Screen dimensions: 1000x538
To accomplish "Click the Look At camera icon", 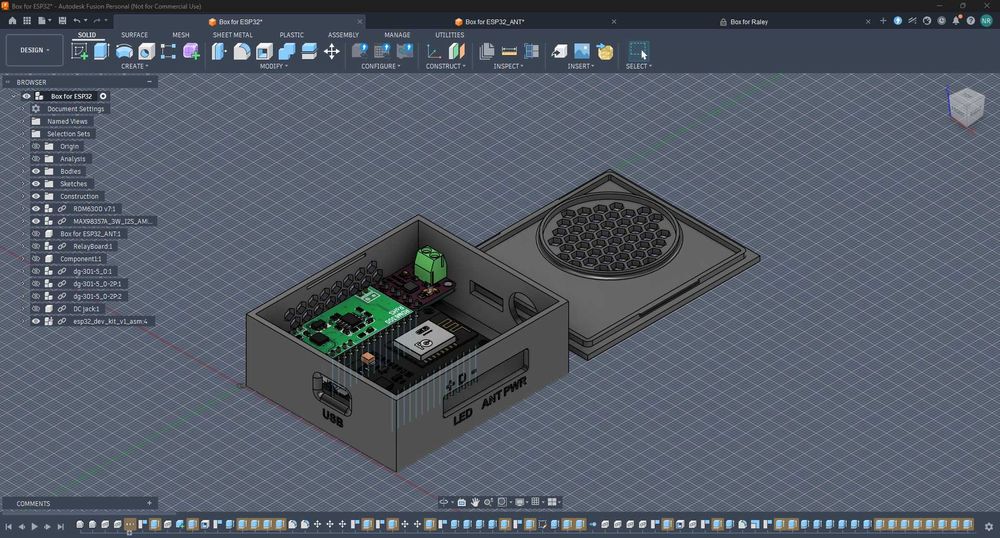I will point(462,502).
